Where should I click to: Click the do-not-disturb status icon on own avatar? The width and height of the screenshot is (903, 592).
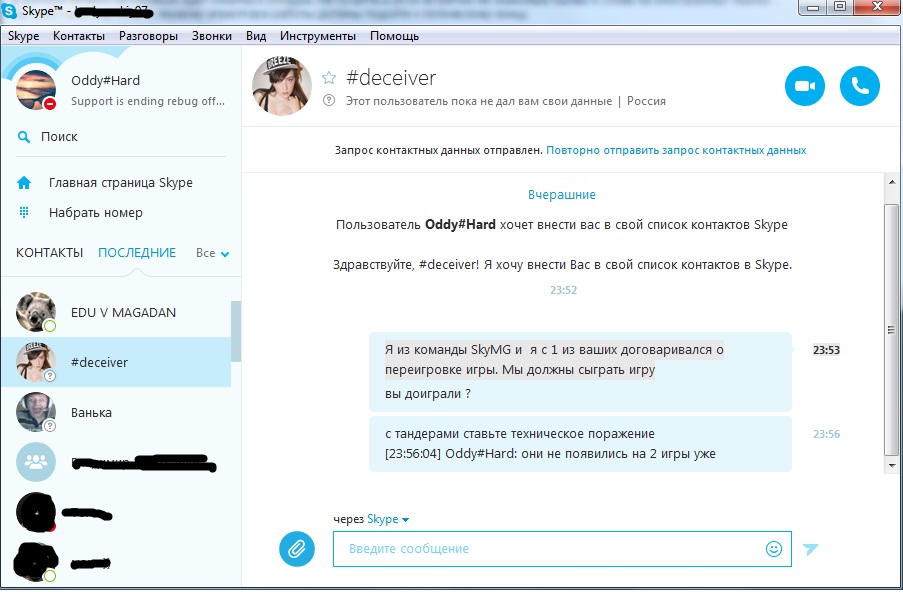pos(50,104)
